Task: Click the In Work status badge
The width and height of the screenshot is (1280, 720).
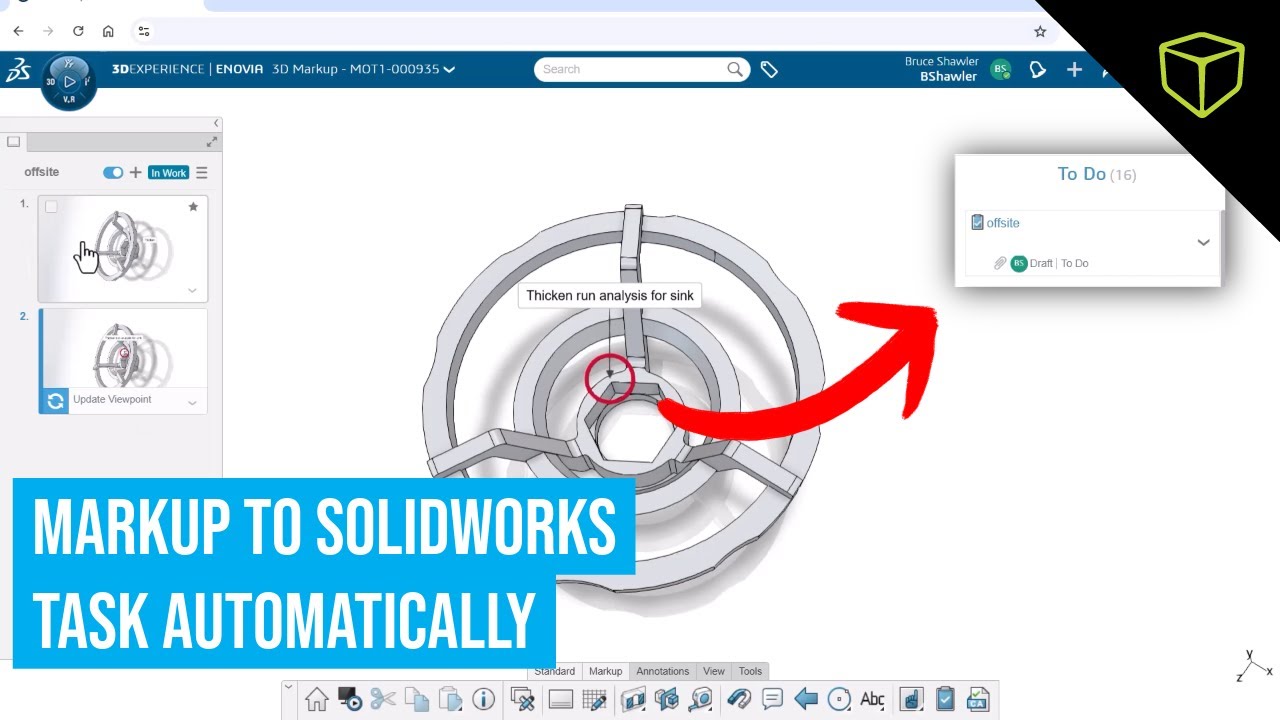Action: (169, 172)
